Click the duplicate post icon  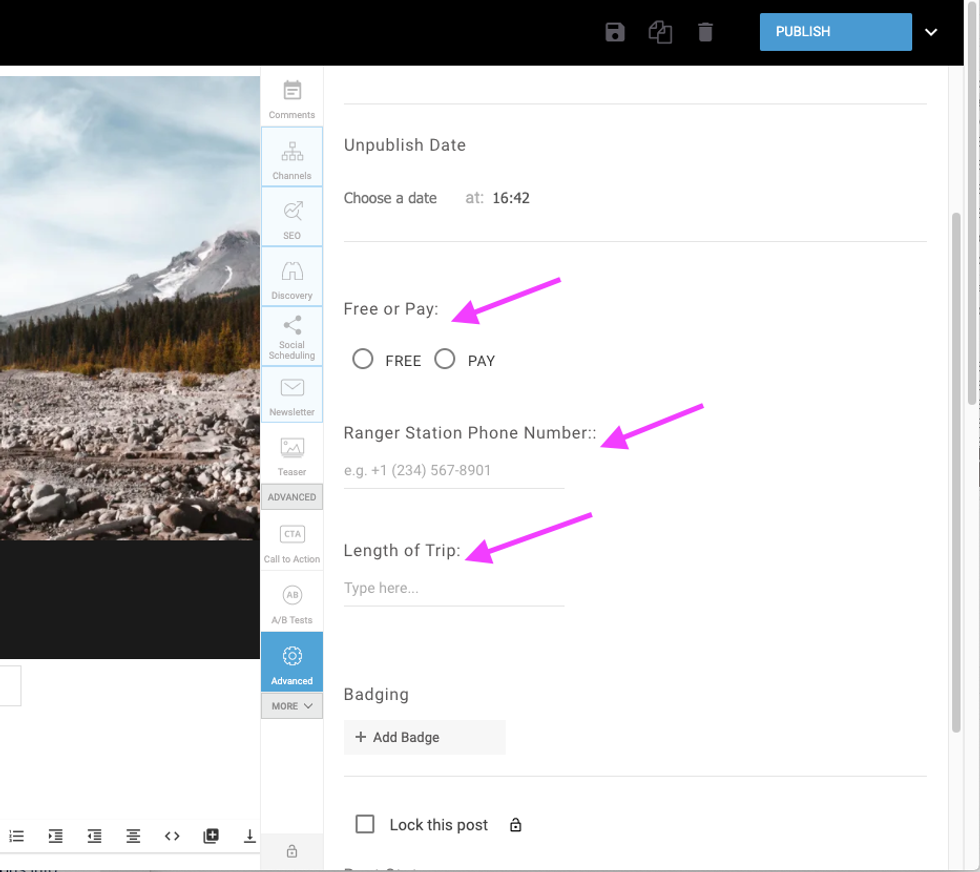pyautogui.click(x=660, y=32)
